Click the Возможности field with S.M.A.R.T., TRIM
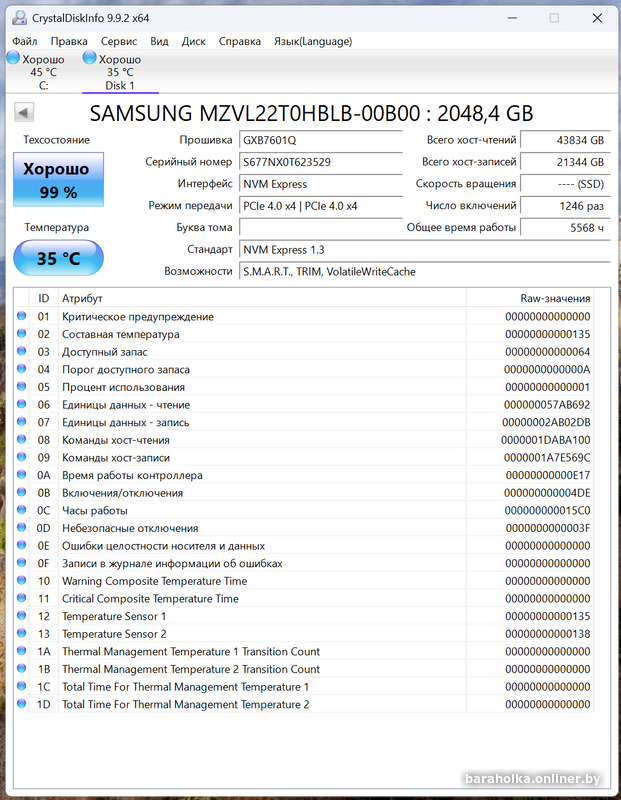The height and width of the screenshot is (800, 621). click(425, 271)
